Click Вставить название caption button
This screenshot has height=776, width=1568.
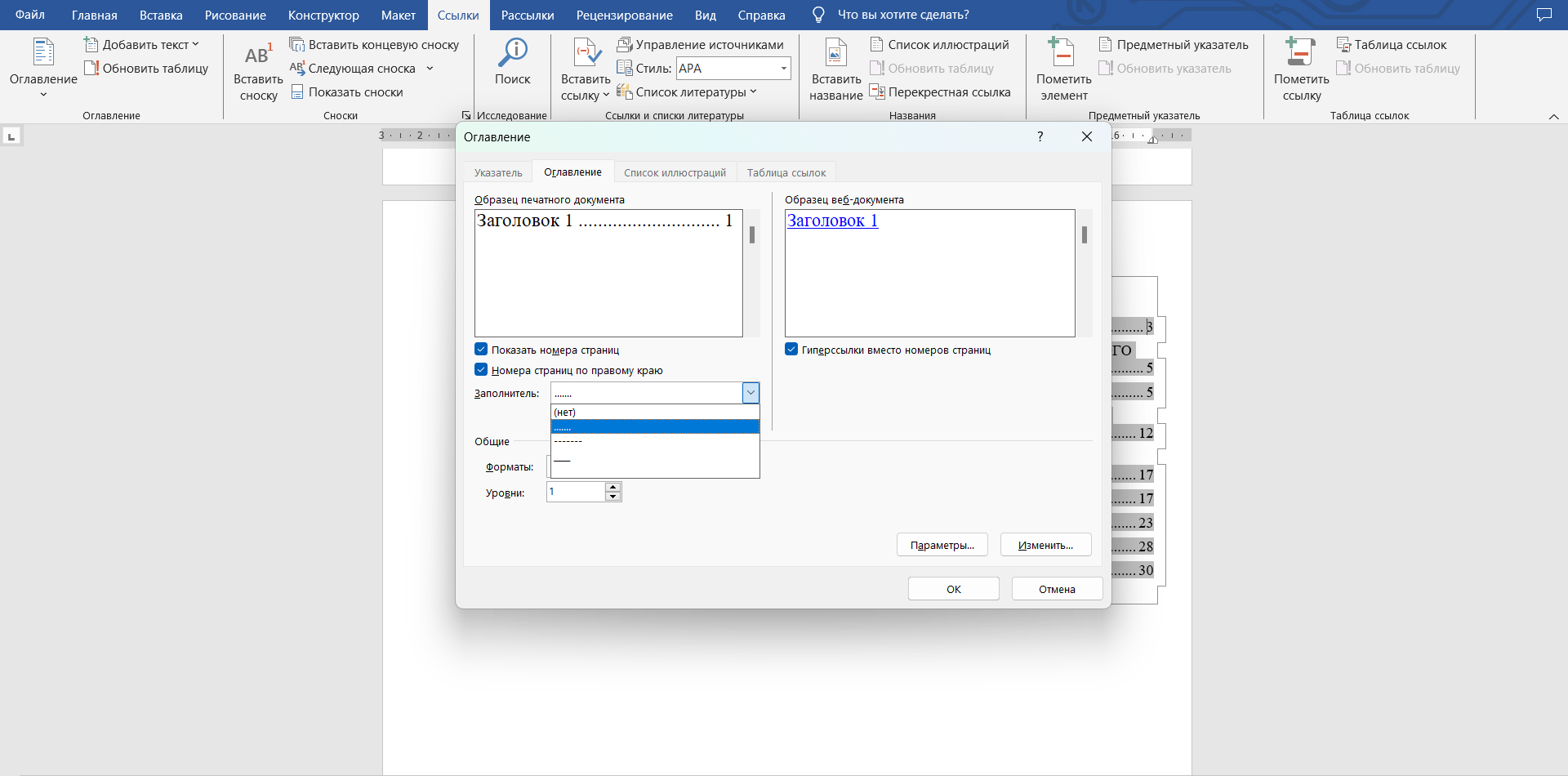[x=835, y=71]
